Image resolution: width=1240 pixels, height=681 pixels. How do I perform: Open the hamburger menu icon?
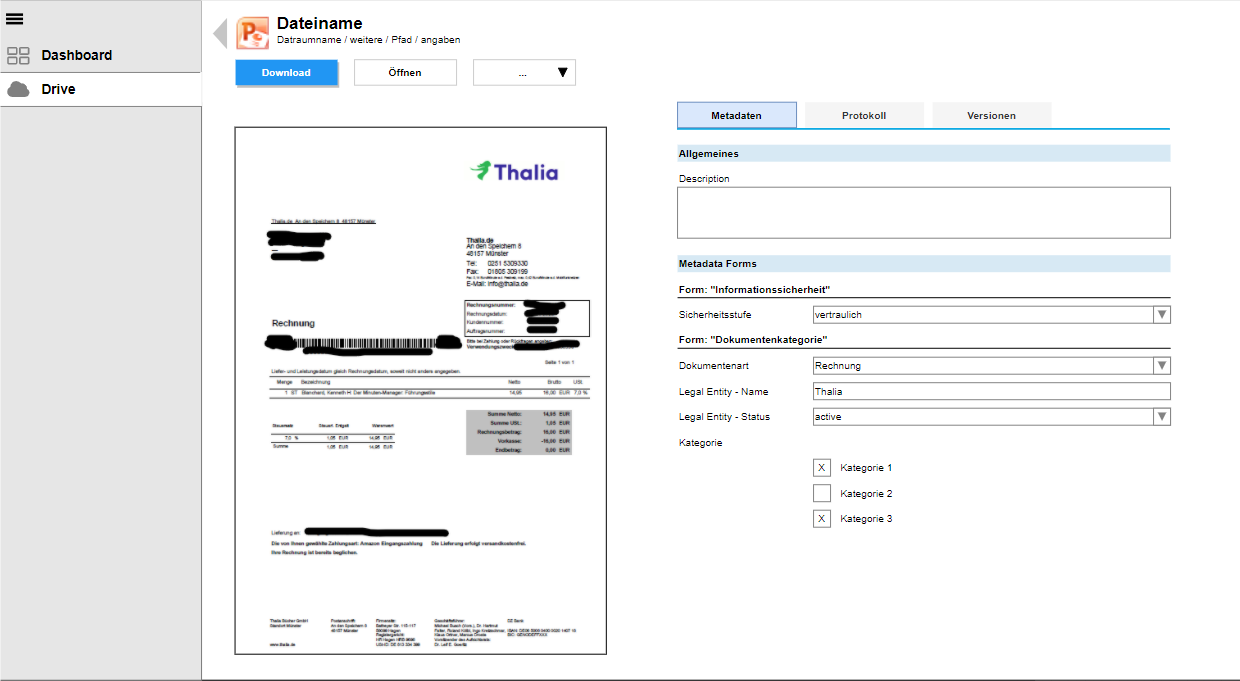[x=15, y=19]
